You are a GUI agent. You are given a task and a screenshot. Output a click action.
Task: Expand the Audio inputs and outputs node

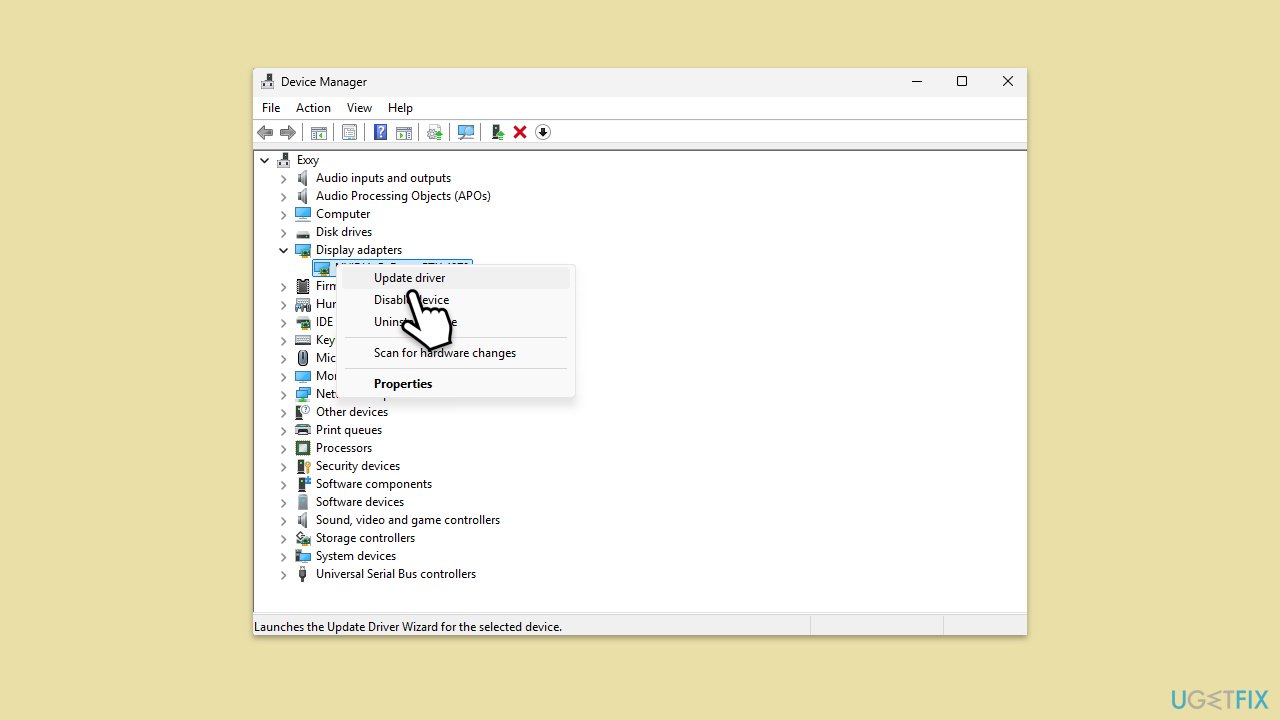pyautogui.click(x=283, y=178)
